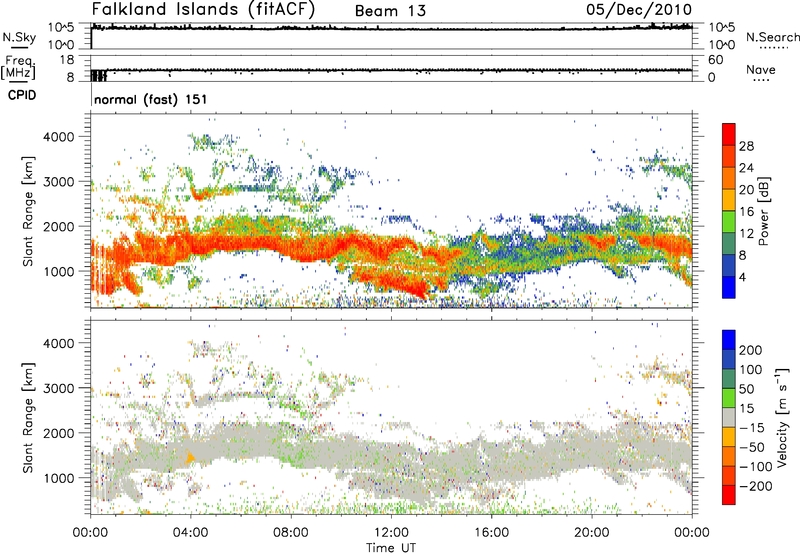Click the 'N.Search' legend label
The width and height of the screenshot is (800, 554).
[x=772, y=37]
